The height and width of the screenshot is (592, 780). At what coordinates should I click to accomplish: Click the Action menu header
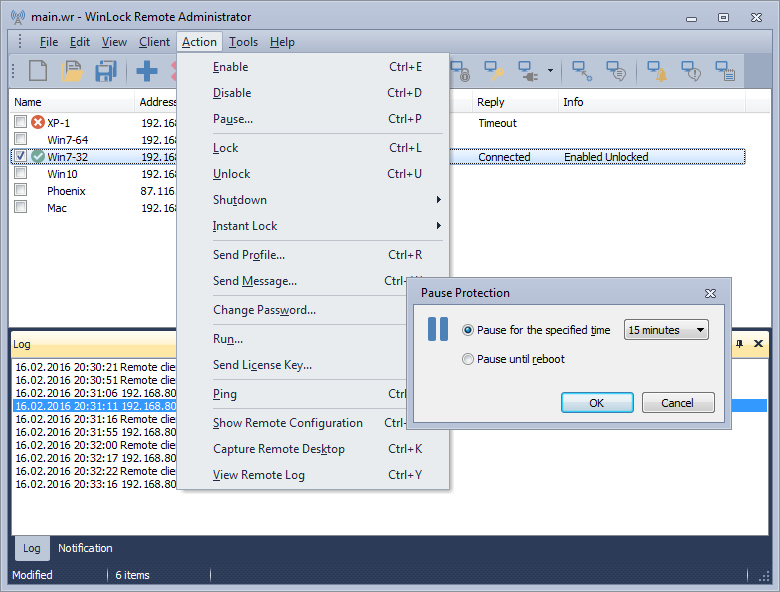199,42
